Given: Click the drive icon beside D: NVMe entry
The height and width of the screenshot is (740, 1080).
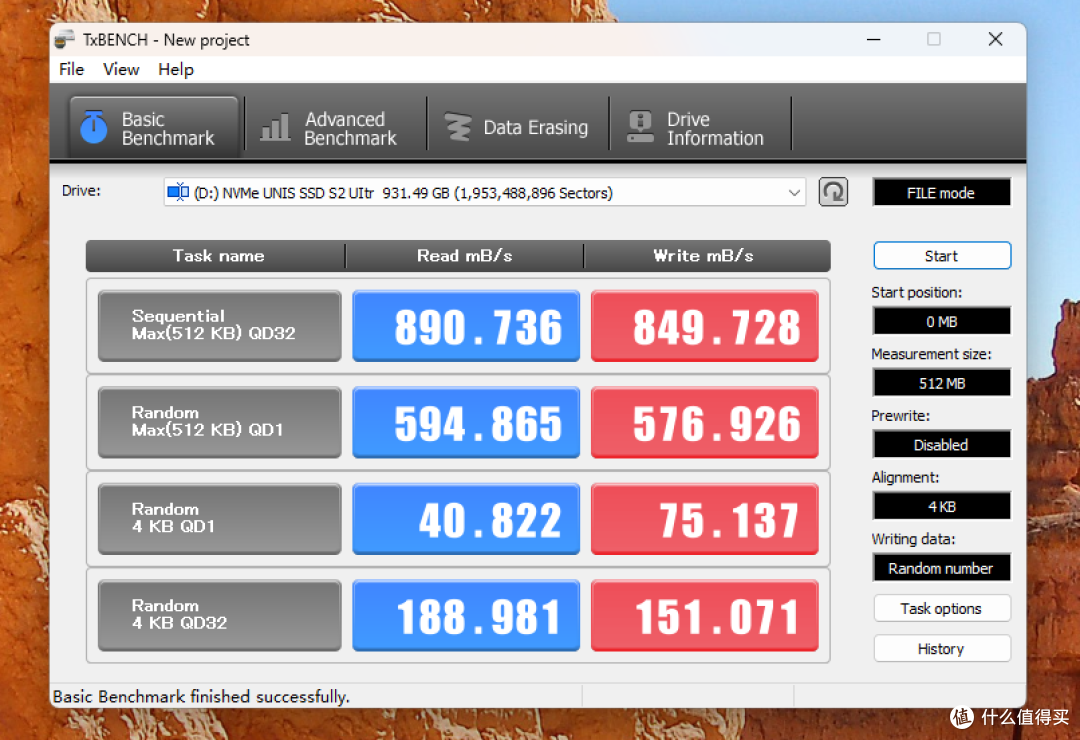Looking at the screenshot, I should tap(178, 192).
